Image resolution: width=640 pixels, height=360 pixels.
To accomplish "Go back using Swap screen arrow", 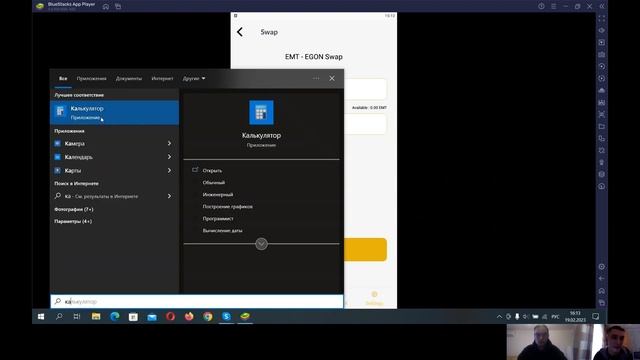I will (x=240, y=32).
